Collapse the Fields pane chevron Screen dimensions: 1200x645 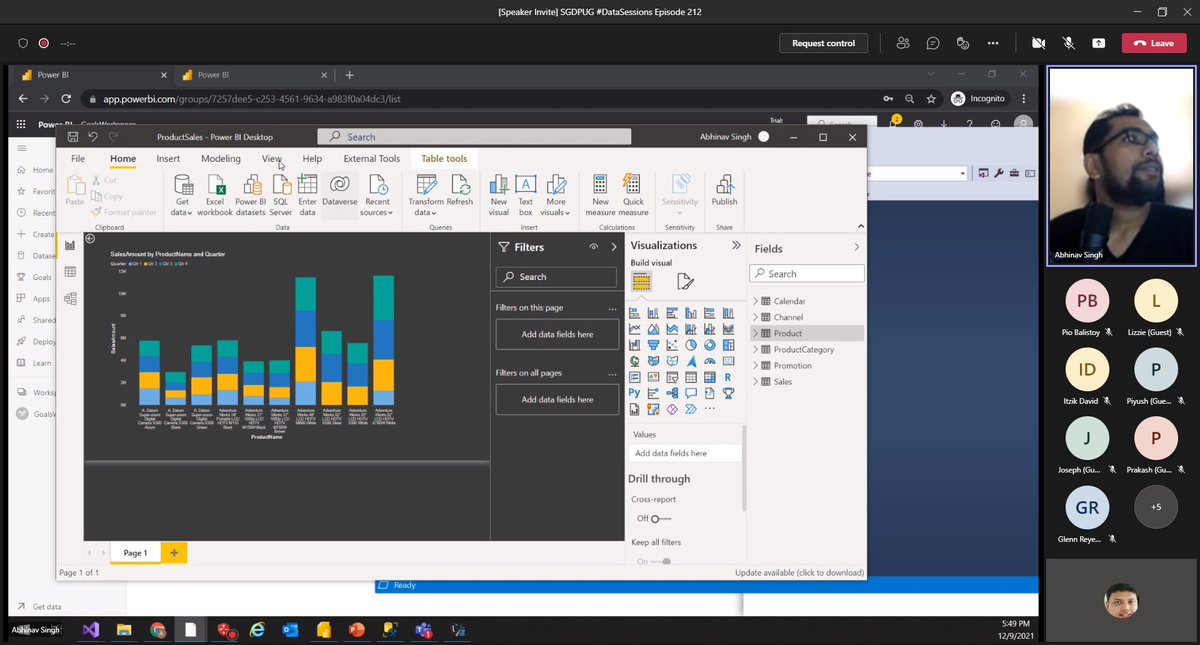coord(856,248)
